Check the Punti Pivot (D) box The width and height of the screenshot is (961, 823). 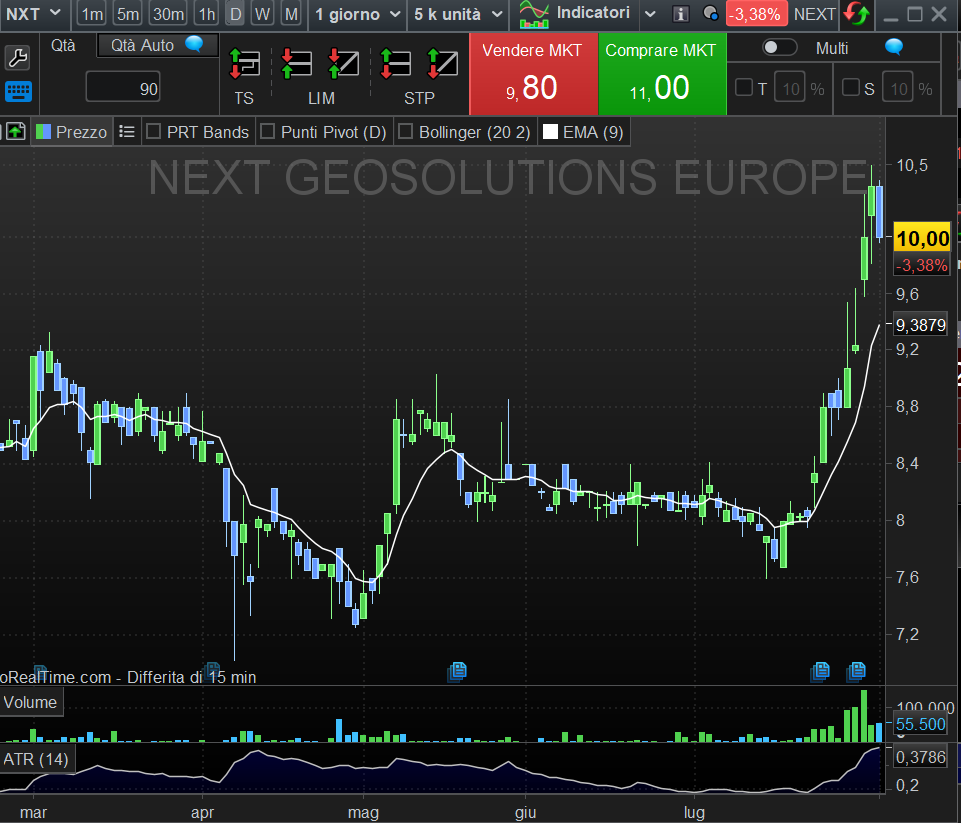[x=267, y=132]
